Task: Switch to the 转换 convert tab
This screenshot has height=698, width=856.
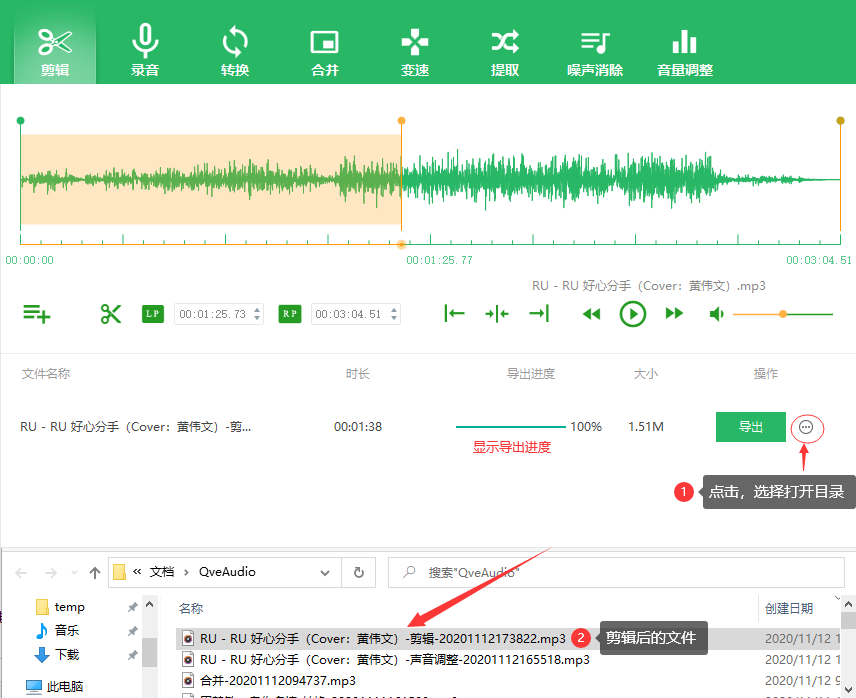Action: point(235,51)
